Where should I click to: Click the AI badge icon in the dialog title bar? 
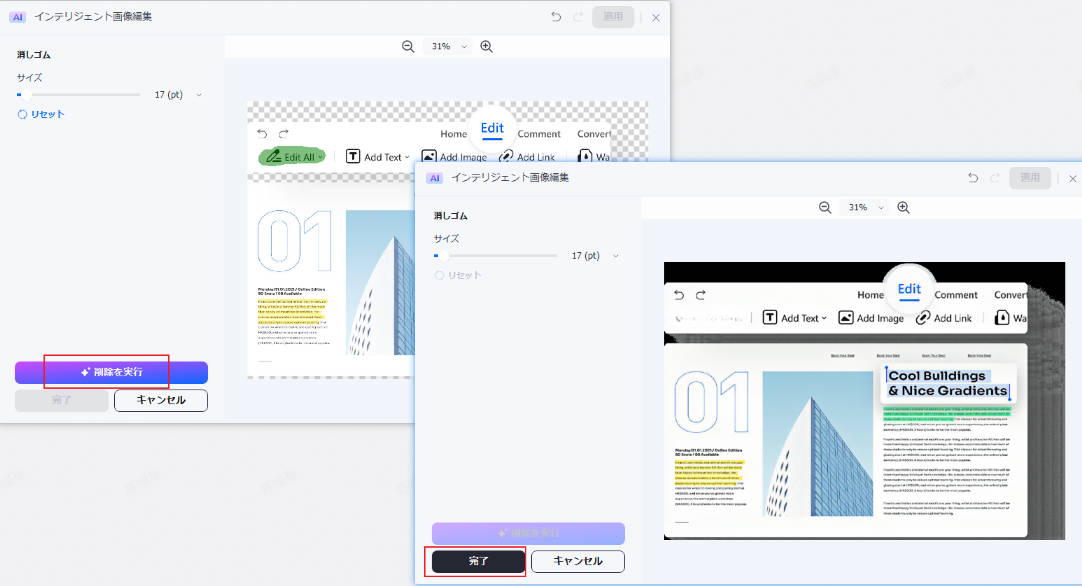click(x=434, y=178)
